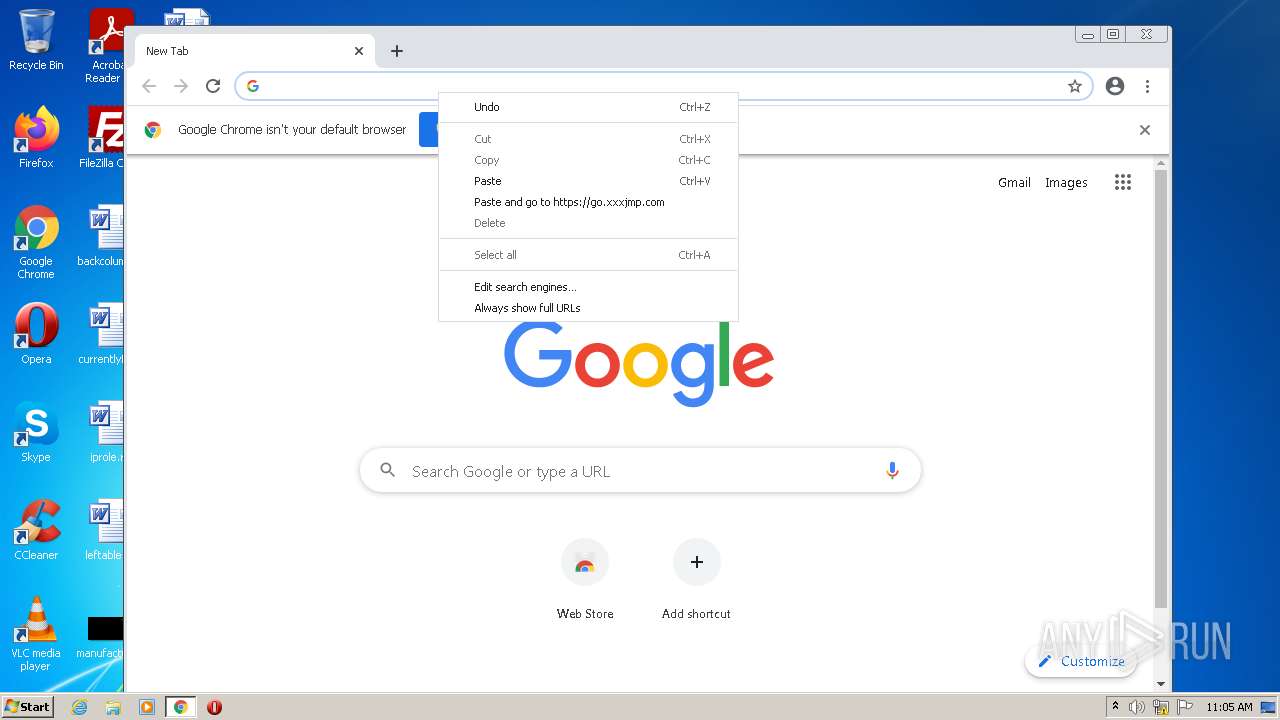
Task: Choose Paste and go to https://go.xxxjmp.com
Action: click(x=588, y=202)
